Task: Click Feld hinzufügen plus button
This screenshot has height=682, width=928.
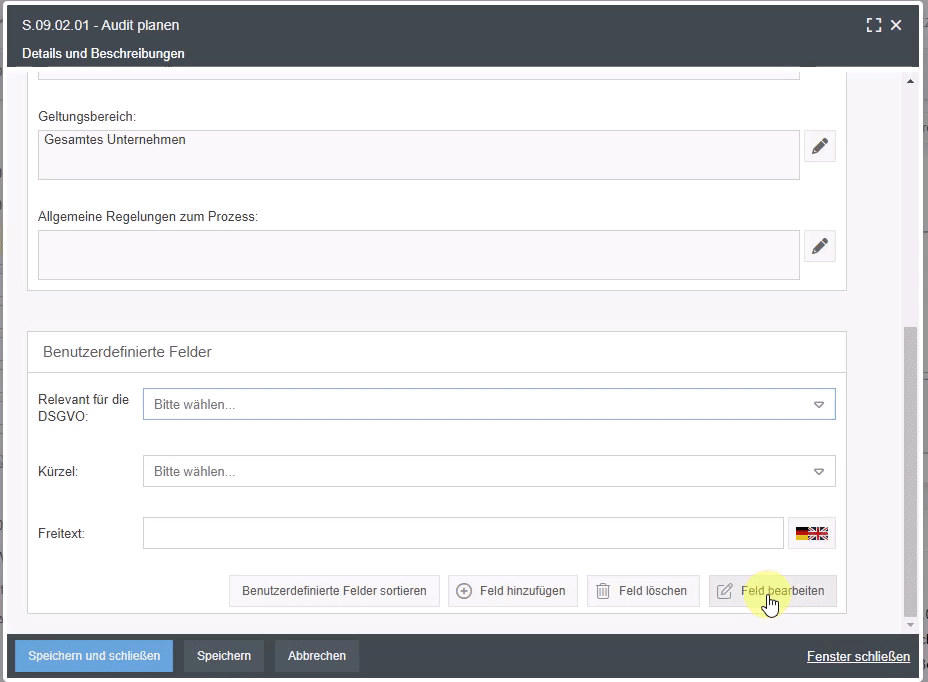Action: tap(511, 591)
